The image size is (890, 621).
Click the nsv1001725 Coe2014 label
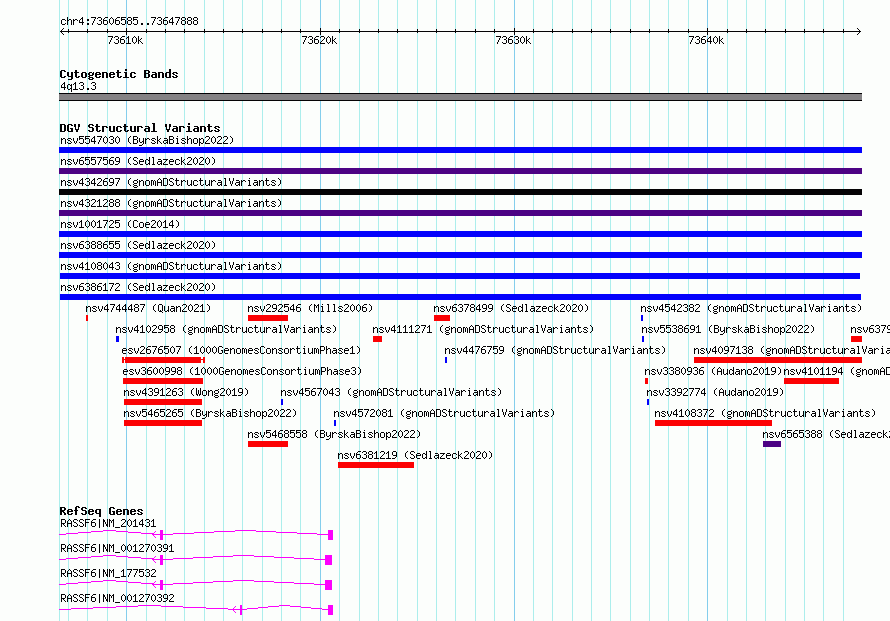120,224
